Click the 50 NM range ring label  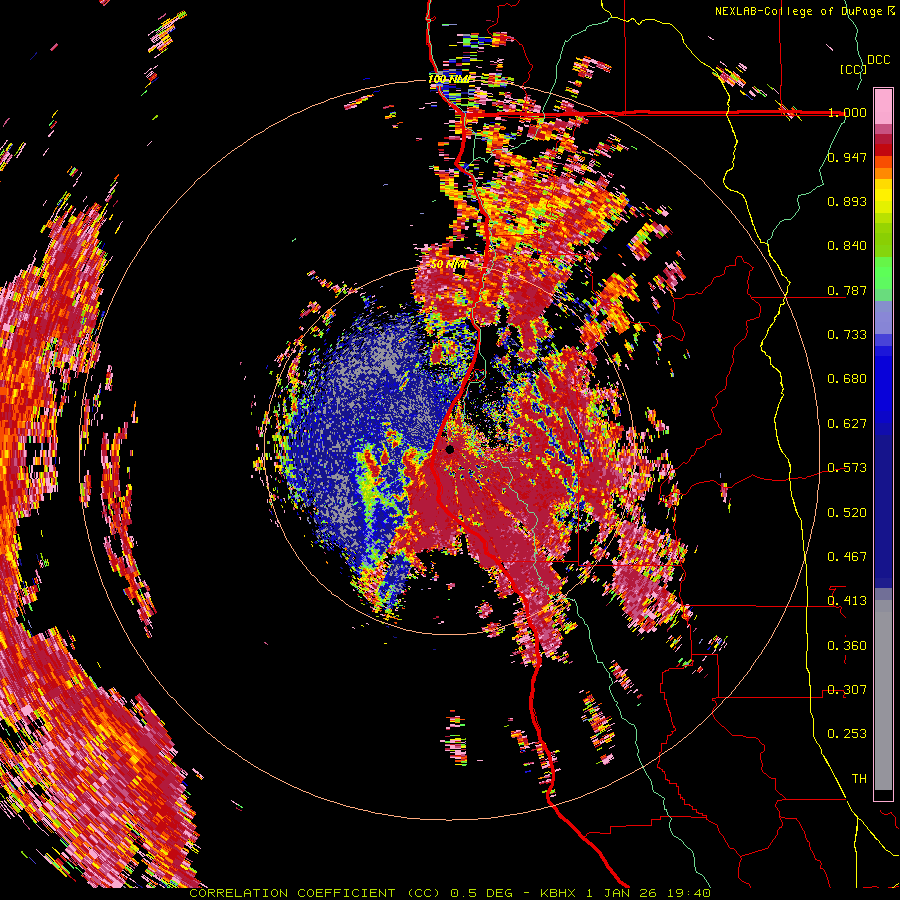pyautogui.click(x=448, y=264)
